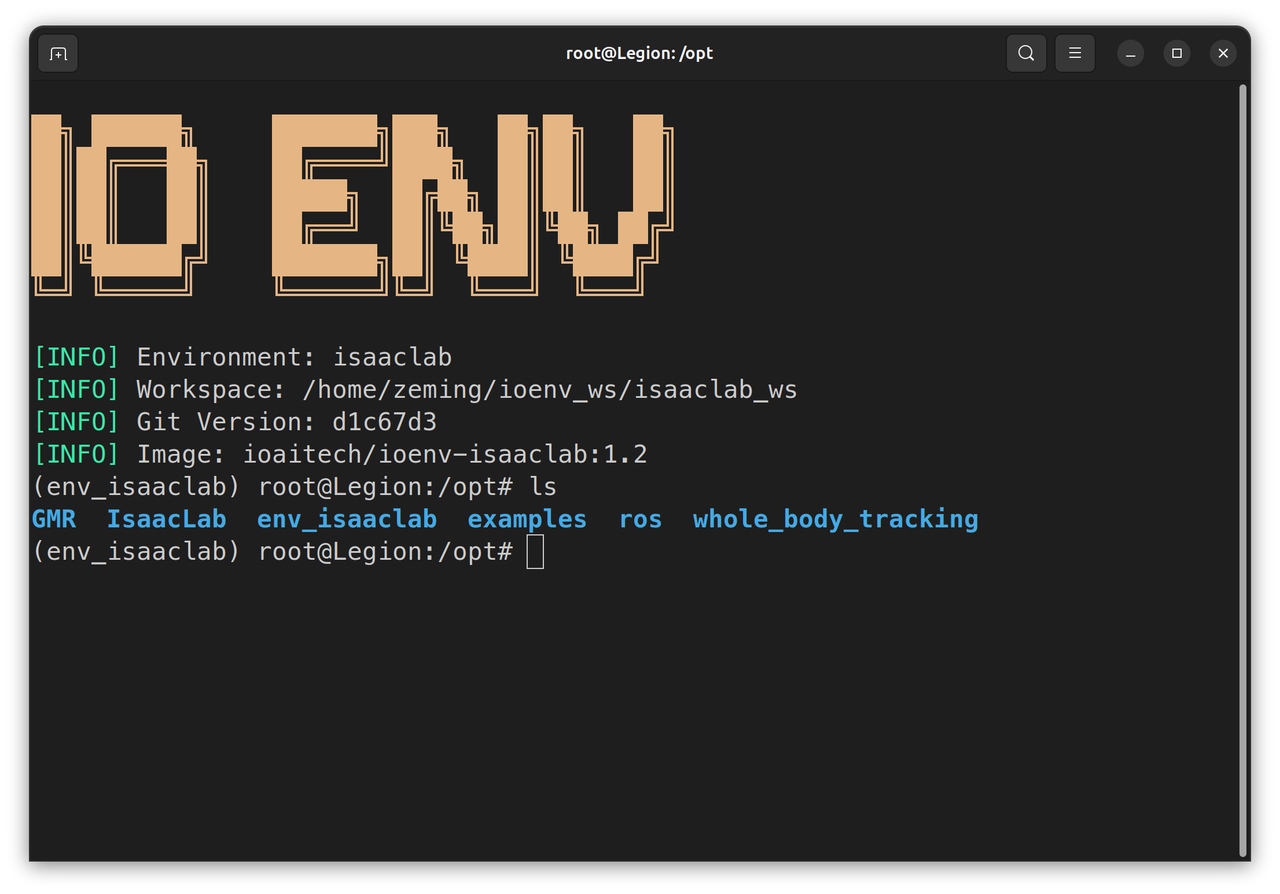Click the env_isaaclab directory in ls output
Screen dimensions: 1280x894
click(x=346, y=519)
